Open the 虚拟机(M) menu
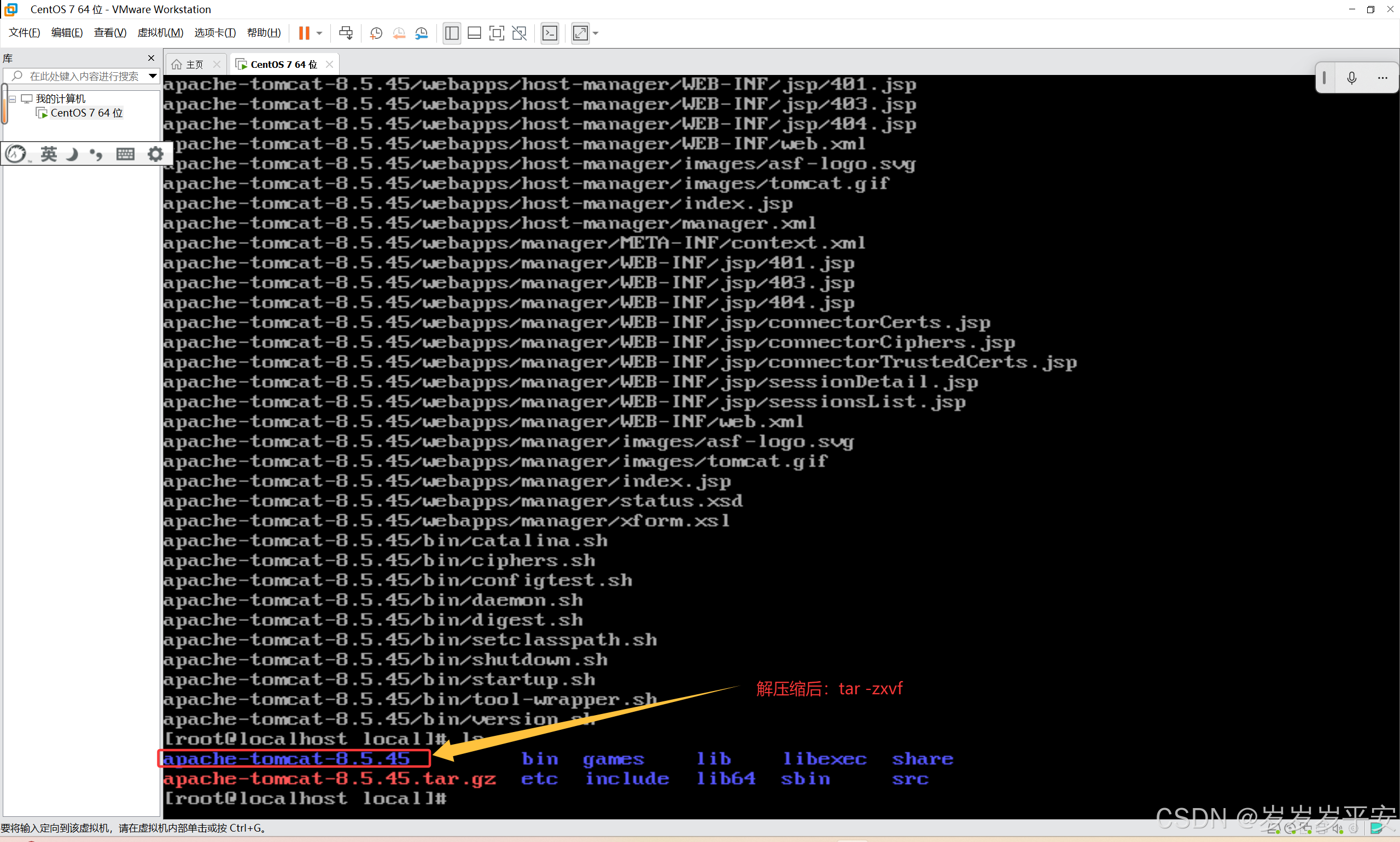The width and height of the screenshot is (1400, 842). [x=160, y=32]
